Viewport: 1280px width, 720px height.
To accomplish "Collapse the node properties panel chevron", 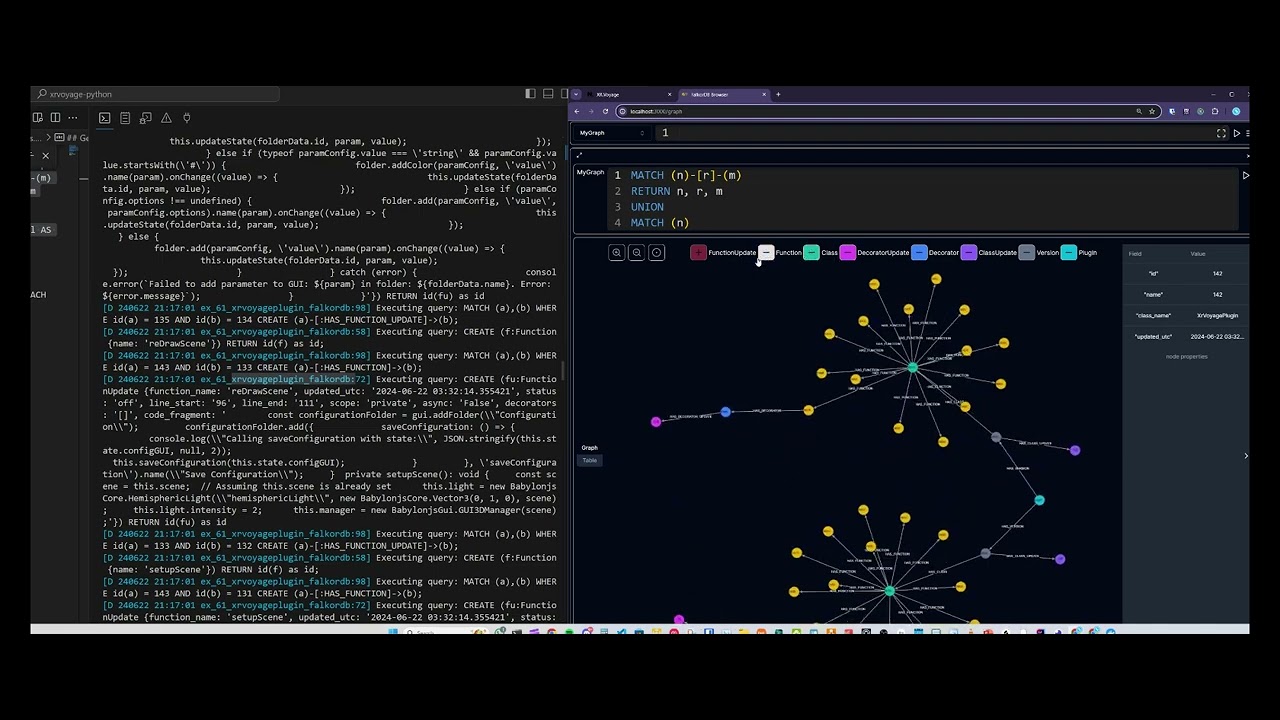I will (x=1245, y=456).
